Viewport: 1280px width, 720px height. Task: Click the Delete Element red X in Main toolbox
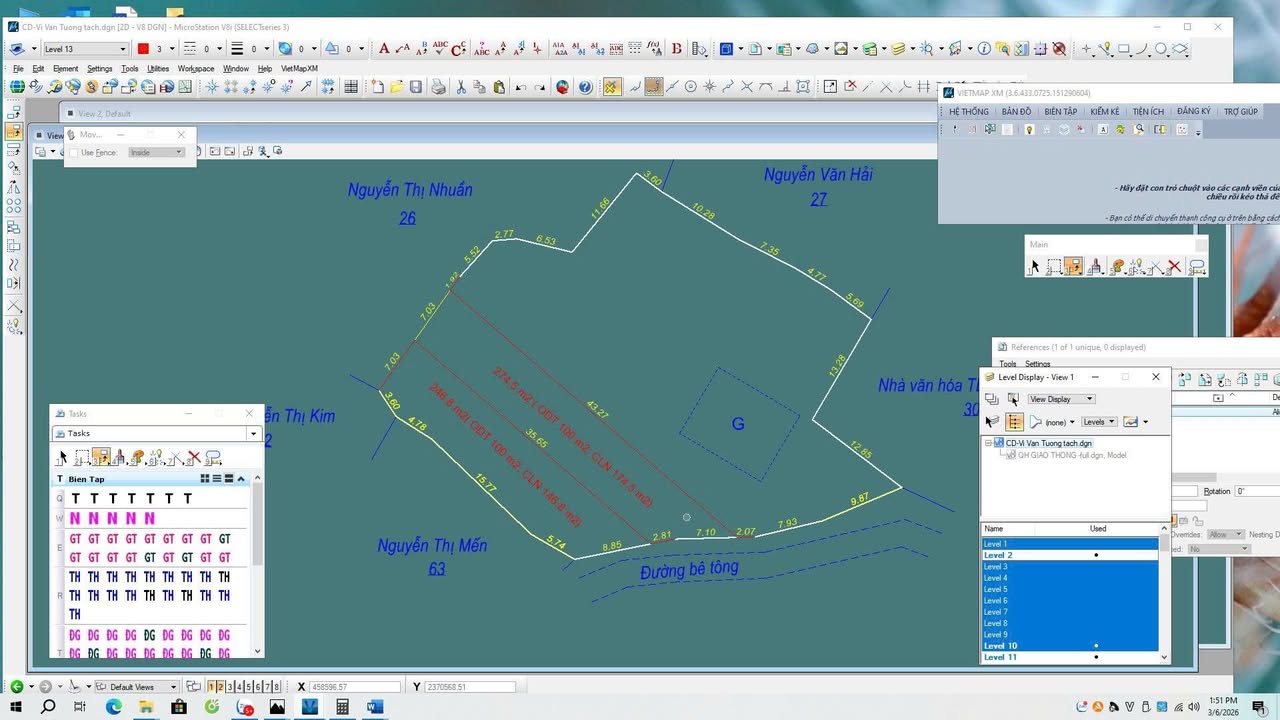click(1174, 267)
